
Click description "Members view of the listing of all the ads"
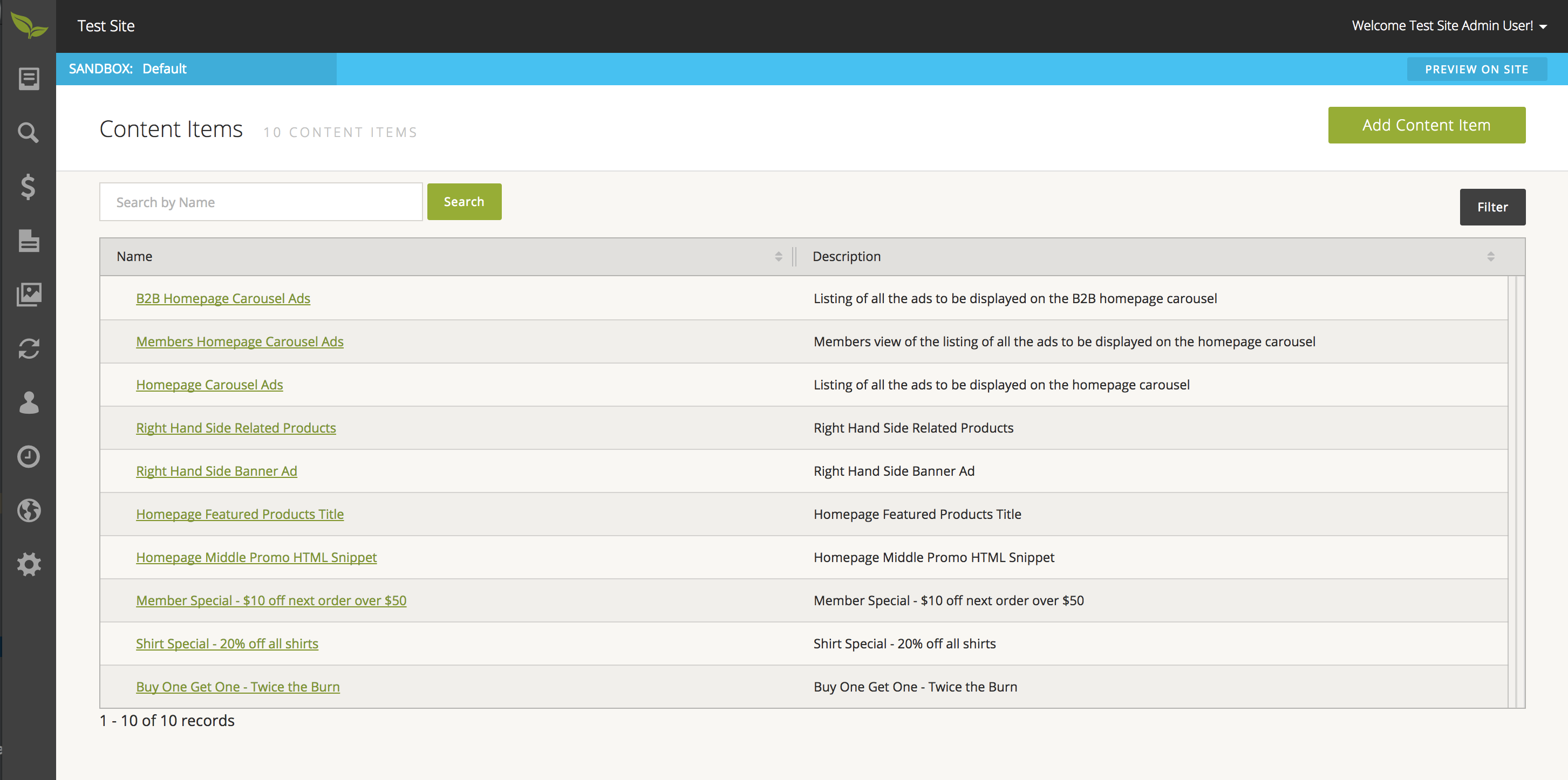coord(1065,342)
